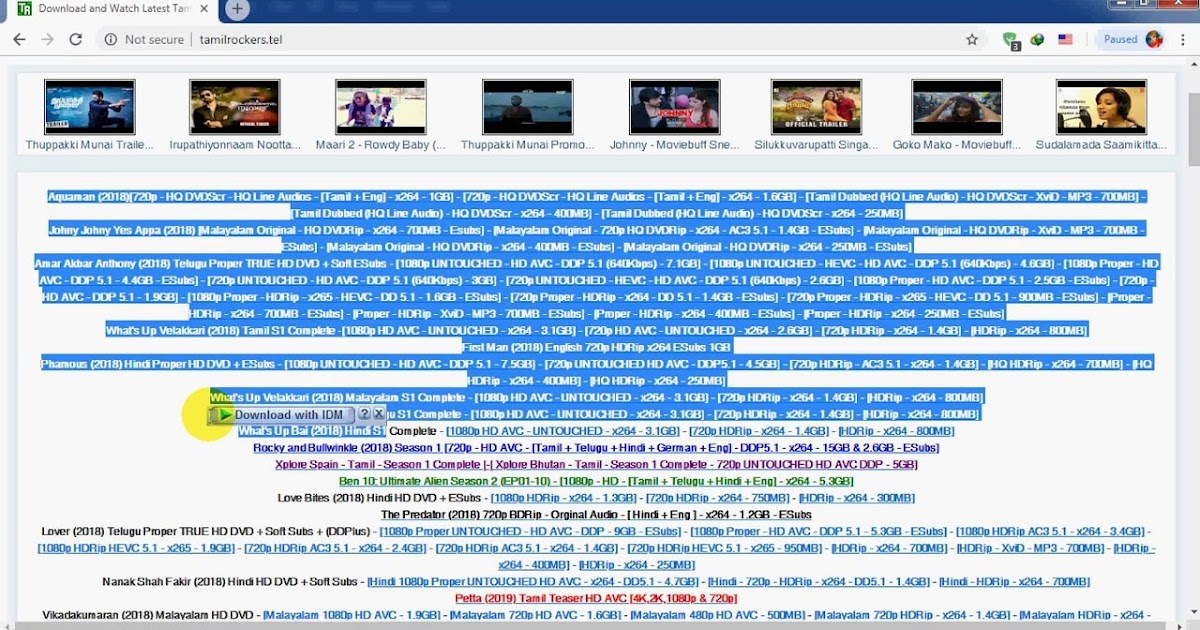The height and width of the screenshot is (630, 1200).
Task: Open the Johnny Moviebuff Sneak thumbnail
Action: [674, 107]
